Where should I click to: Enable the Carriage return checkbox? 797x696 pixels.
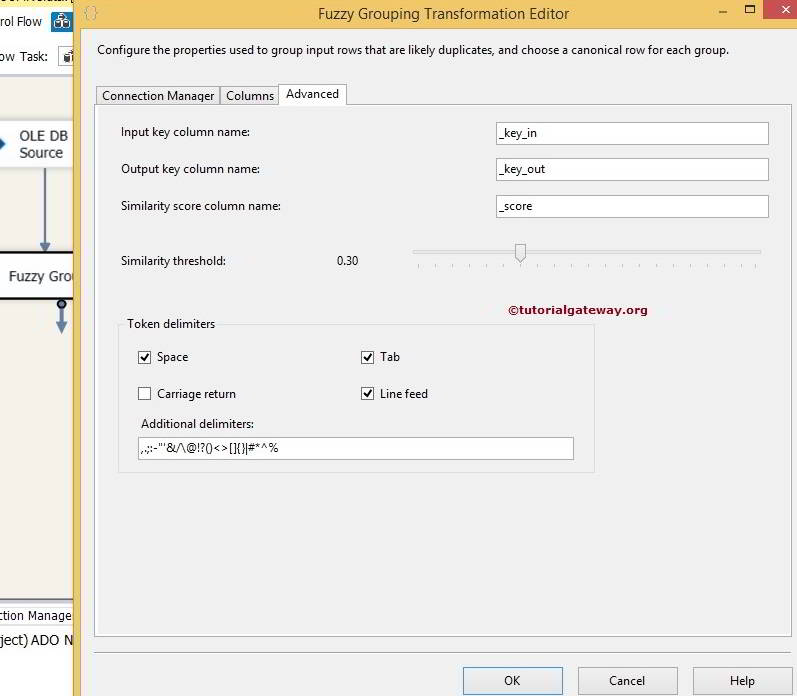coord(144,394)
